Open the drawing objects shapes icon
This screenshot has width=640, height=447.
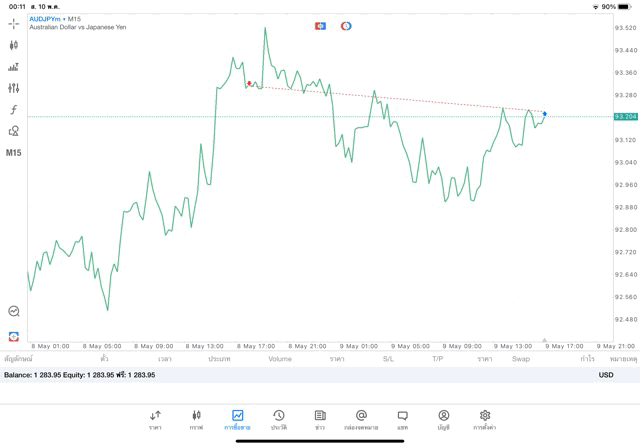13,131
